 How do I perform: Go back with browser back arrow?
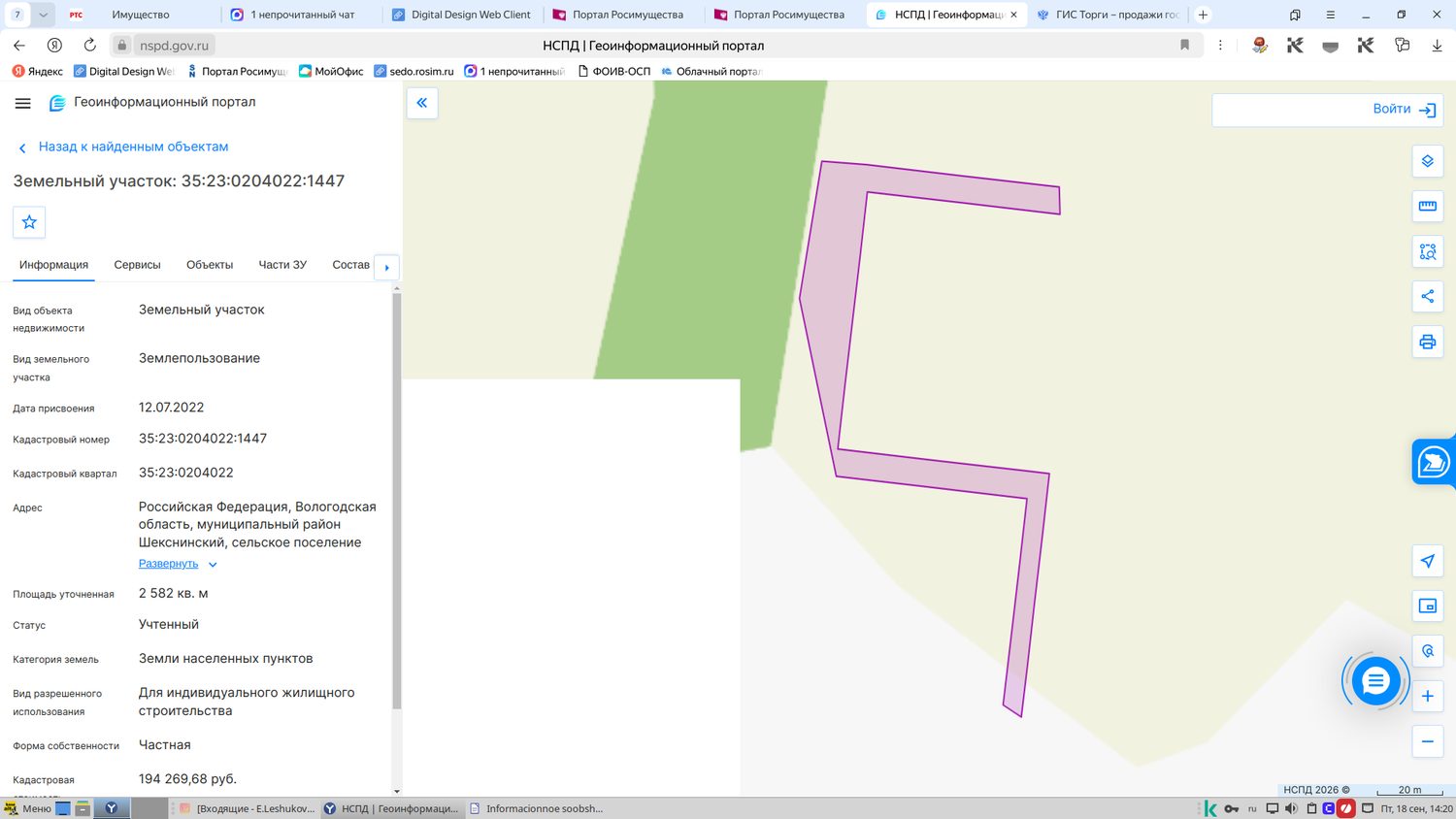tap(19, 45)
